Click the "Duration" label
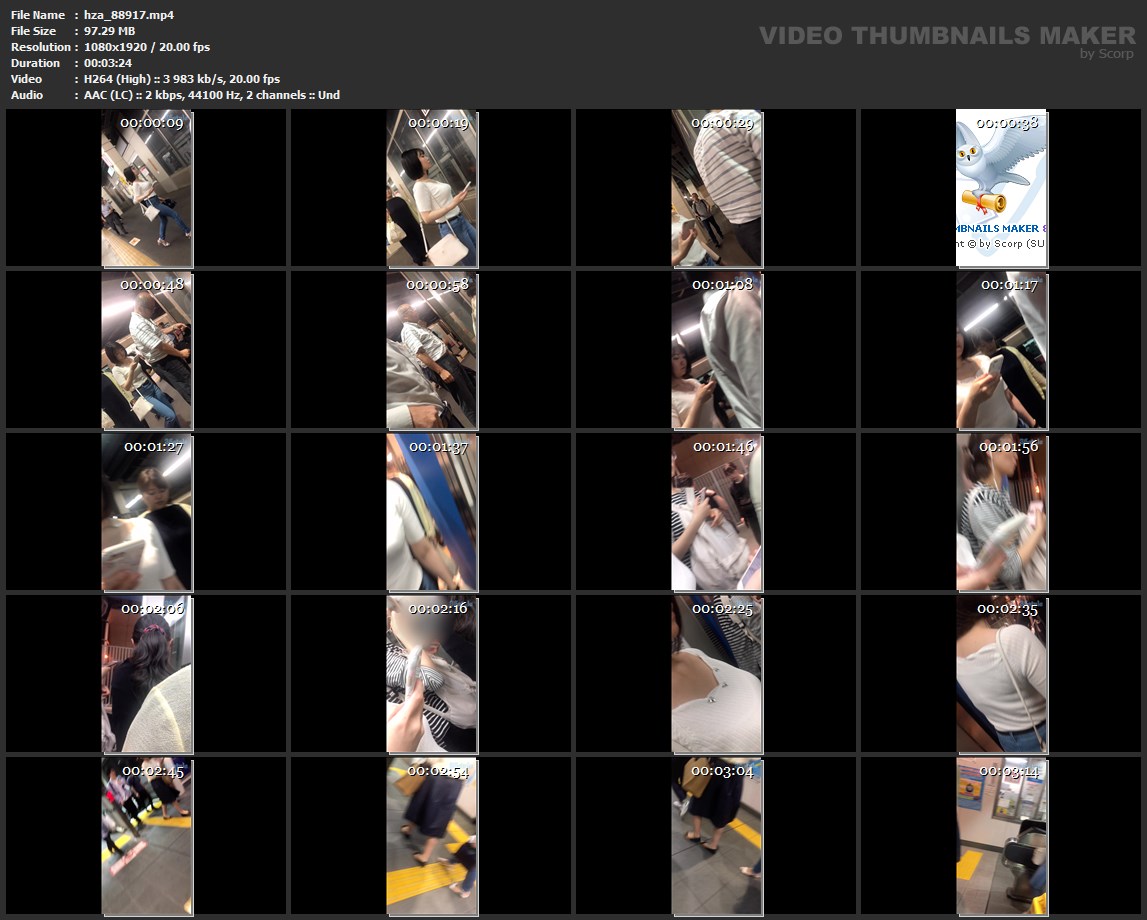 click(x=35, y=63)
